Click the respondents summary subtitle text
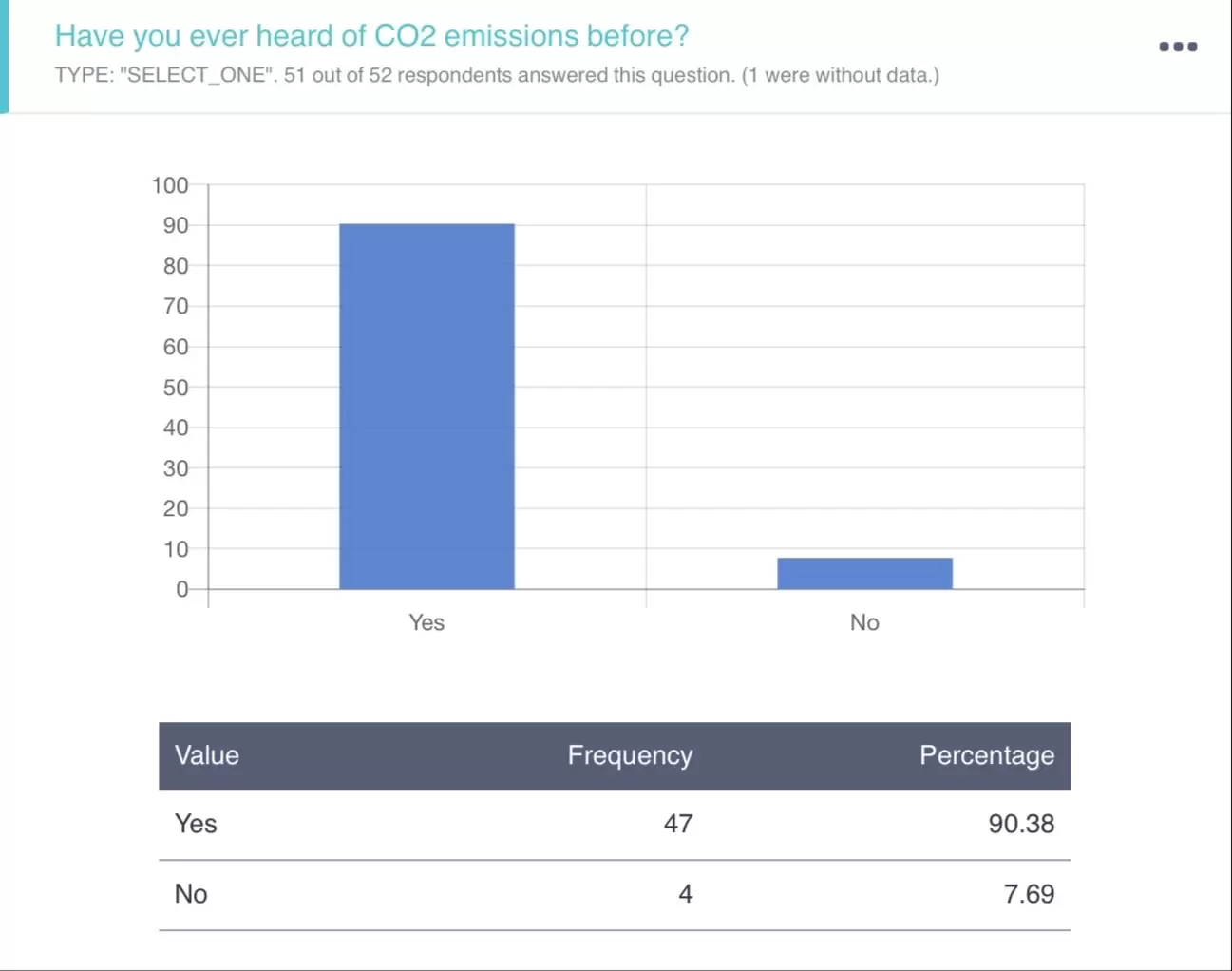The image size is (1232, 971). point(496,75)
